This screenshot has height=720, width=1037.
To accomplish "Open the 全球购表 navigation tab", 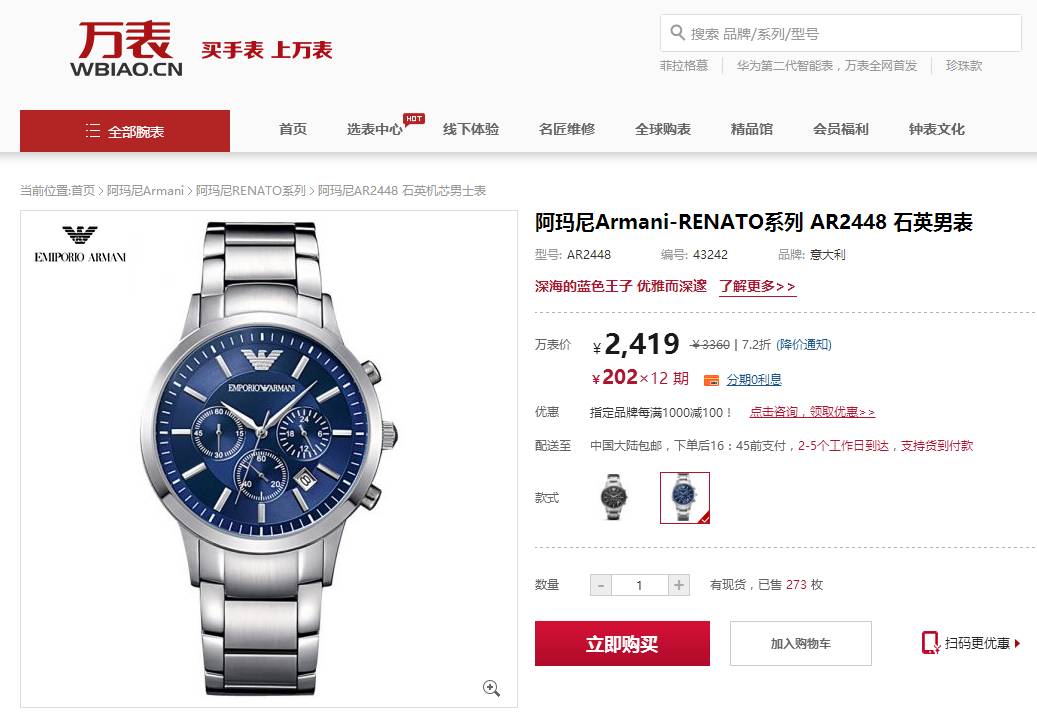I will [663, 129].
